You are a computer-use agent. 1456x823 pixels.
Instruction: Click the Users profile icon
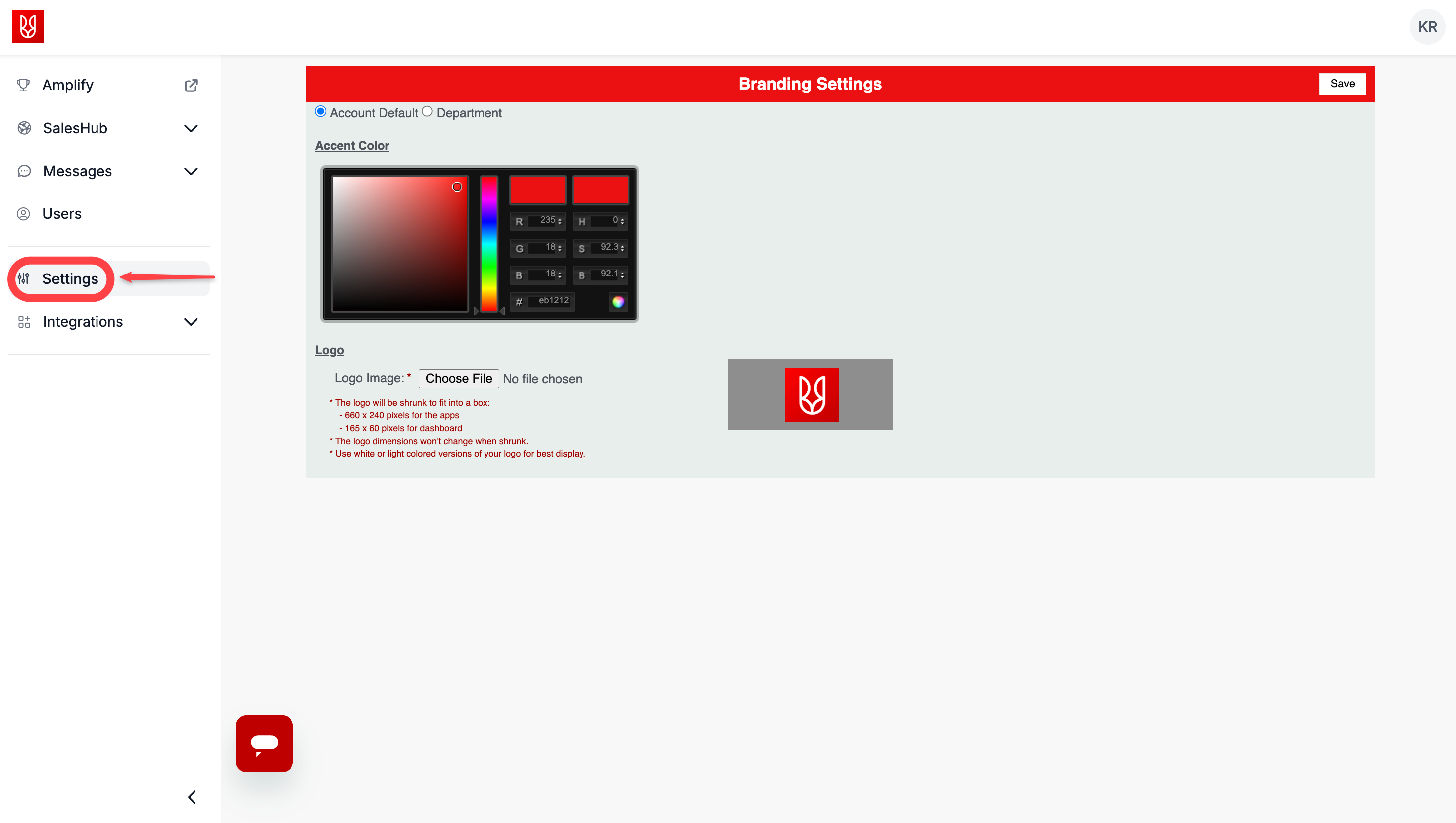coord(23,214)
